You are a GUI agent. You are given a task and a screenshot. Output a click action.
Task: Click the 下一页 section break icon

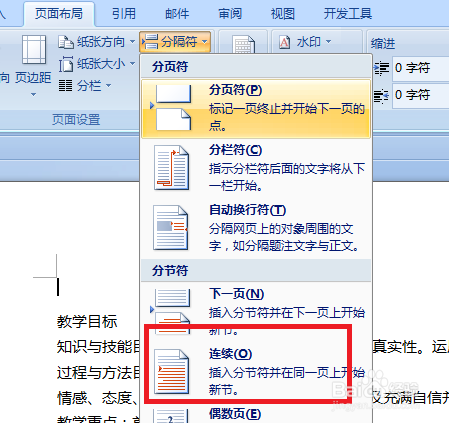[172, 311]
